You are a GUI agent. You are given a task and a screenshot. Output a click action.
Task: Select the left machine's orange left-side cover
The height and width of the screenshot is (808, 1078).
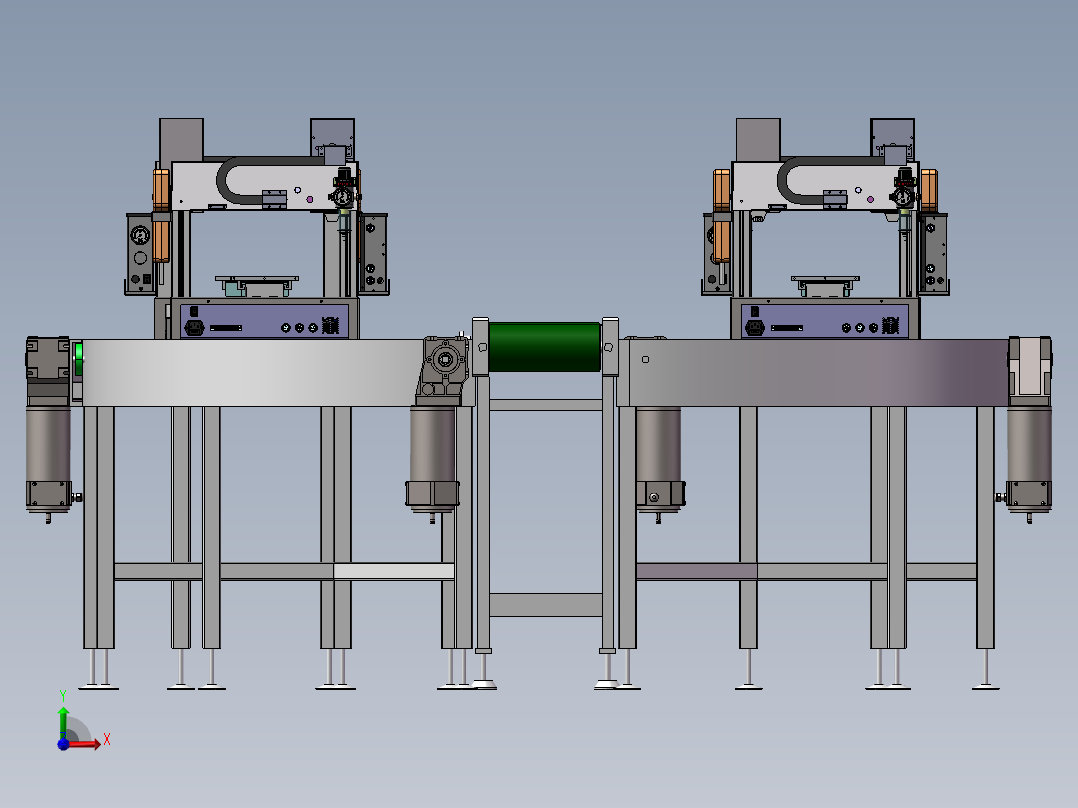161,215
